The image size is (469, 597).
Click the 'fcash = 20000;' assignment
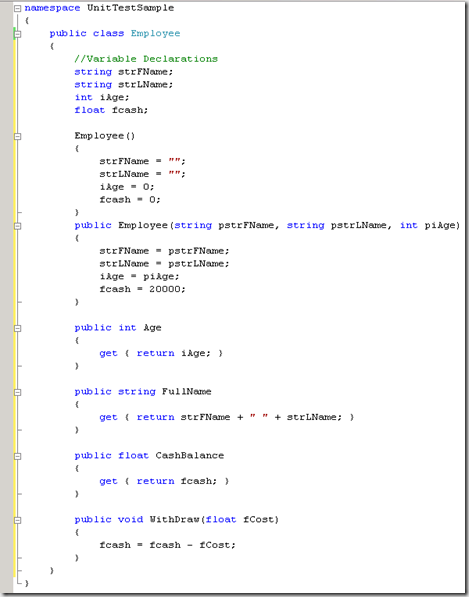tap(143, 289)
